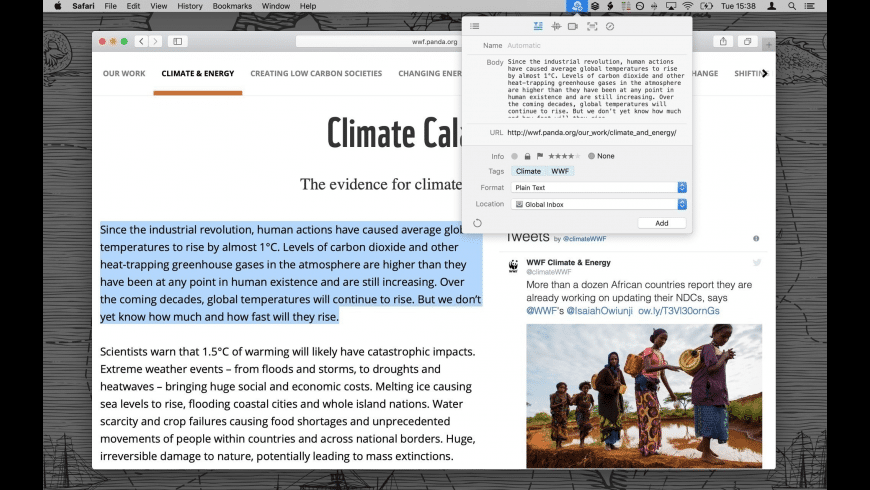Open the ow.ly/T3Vl30ornGs link
The width and height of the screenshot is (870, 490).
coord(679,311)
